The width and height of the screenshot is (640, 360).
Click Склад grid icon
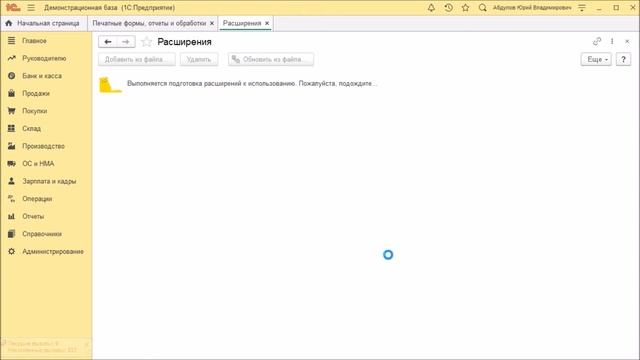(11, 128)
